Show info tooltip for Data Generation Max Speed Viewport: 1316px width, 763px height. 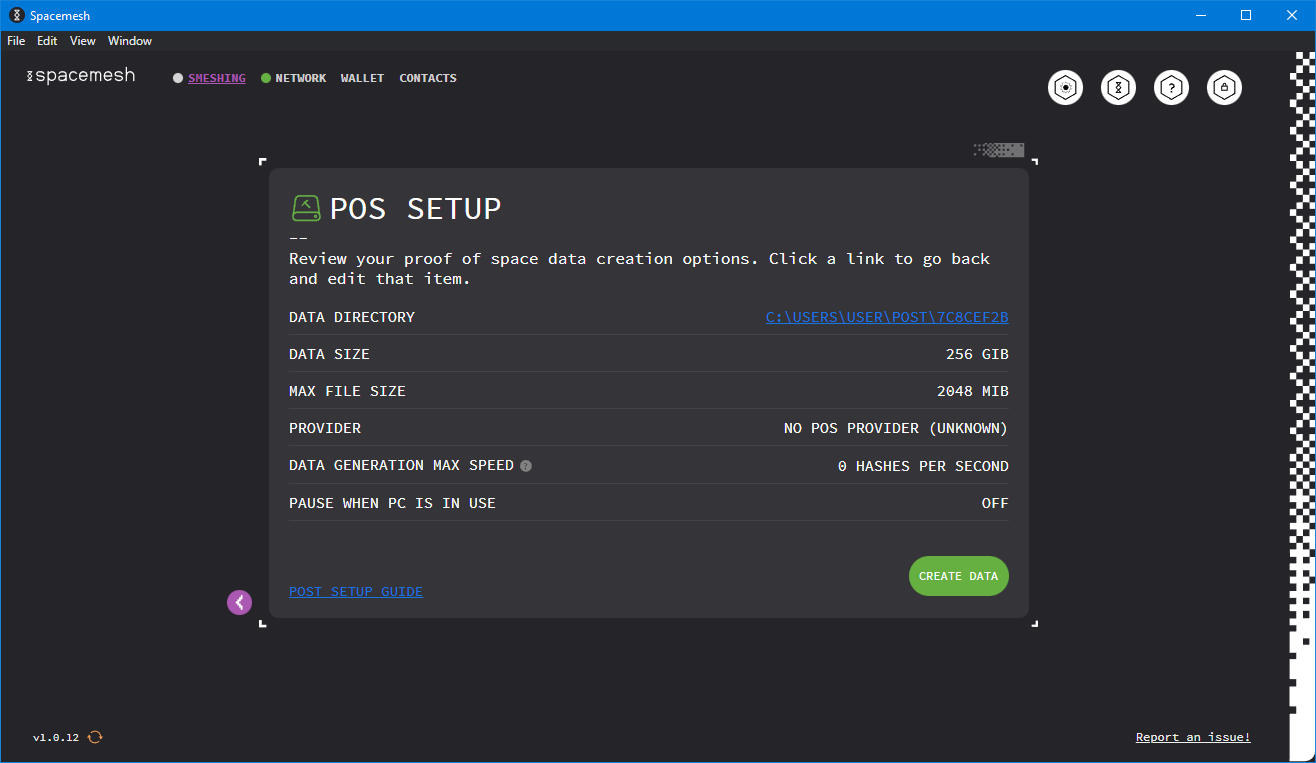click(526, 466)
